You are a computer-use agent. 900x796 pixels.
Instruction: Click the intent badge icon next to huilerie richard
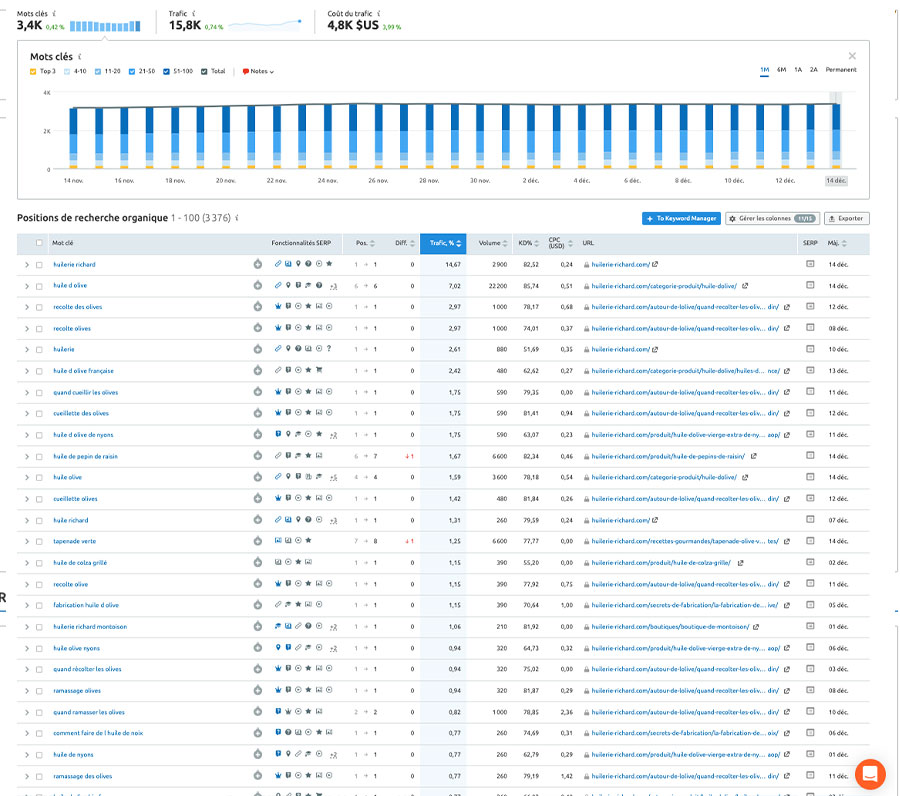pyautogui.click(x=258, y=264)
